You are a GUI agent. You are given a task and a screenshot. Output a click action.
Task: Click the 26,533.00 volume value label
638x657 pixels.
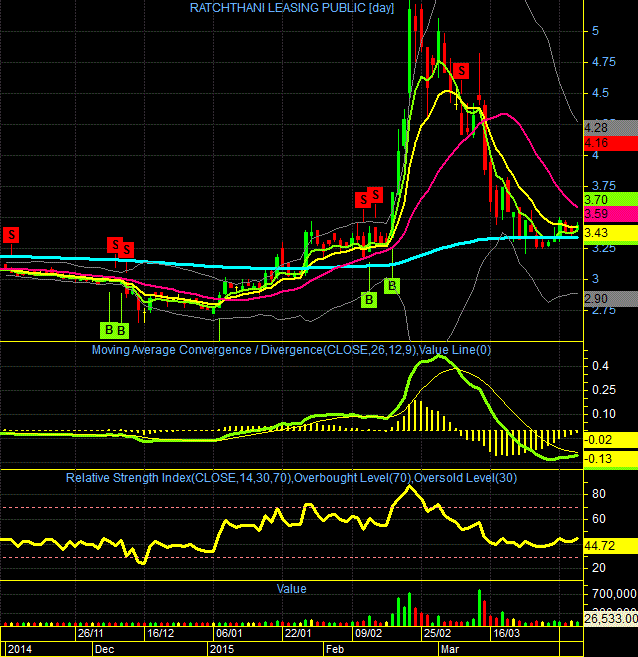(x=611, y=618)
